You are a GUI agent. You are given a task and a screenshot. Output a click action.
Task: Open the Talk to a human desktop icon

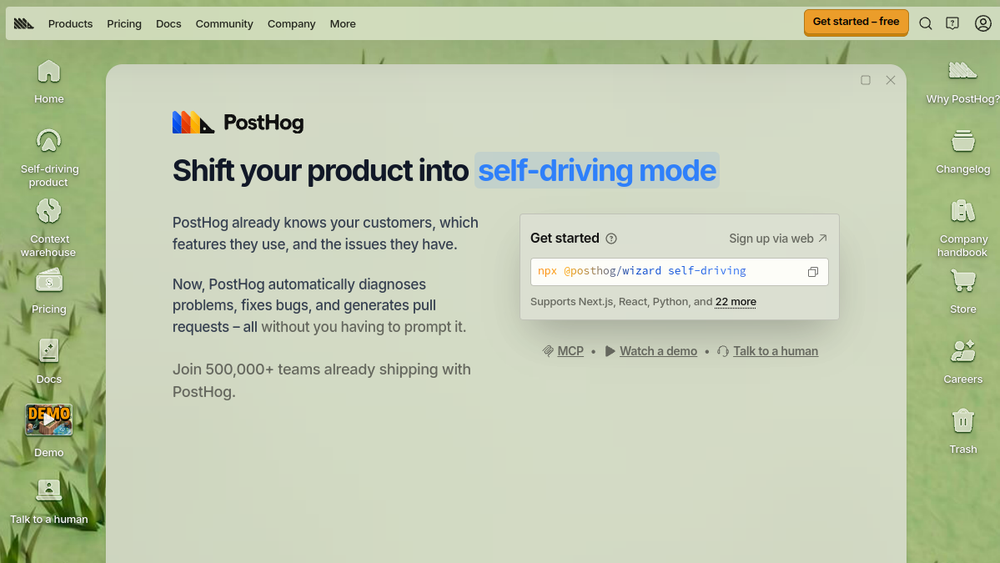point(48,502)
